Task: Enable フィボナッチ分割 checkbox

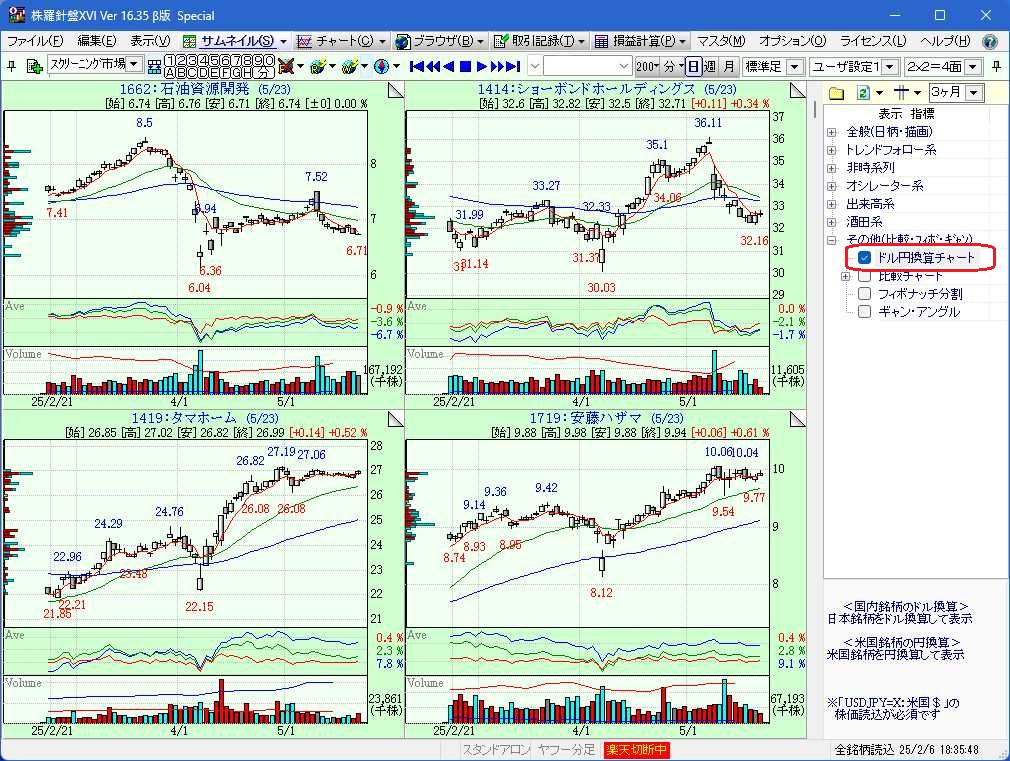Action: [864, 294]
